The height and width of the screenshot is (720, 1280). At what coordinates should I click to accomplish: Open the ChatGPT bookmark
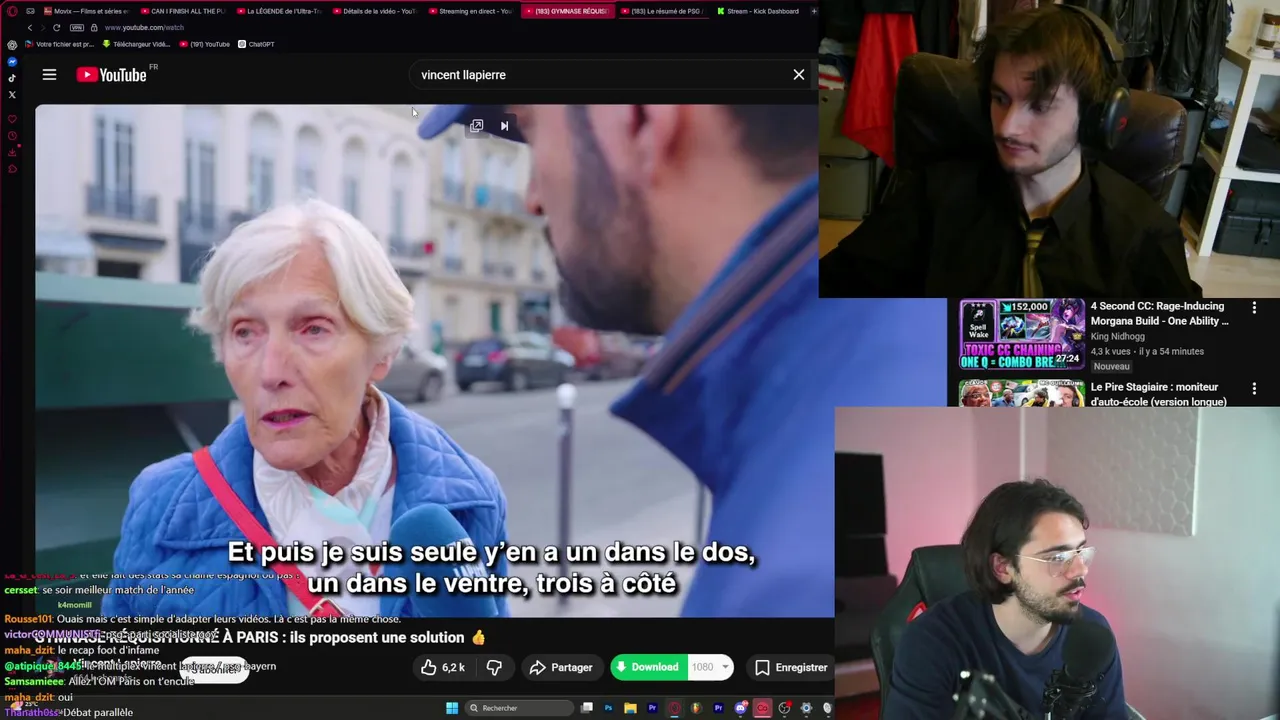pyautogui.click(x=256, y=44)
